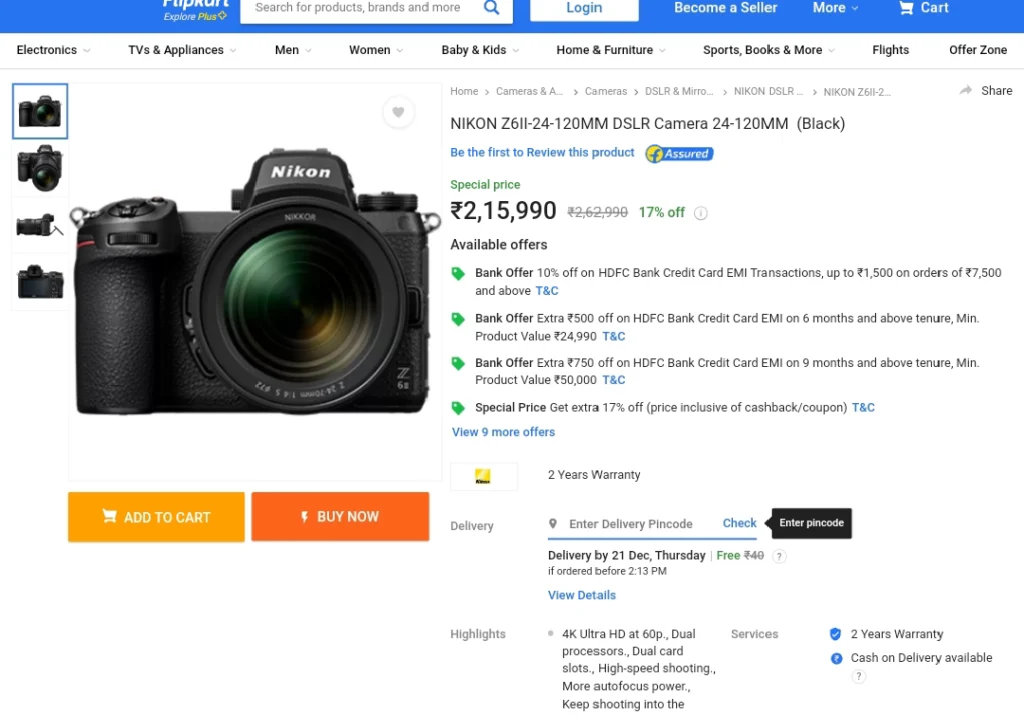Screen dimensions: 1024x715
Task: Click the Enter Delivery Pincode field
Action: coord(630,524)
